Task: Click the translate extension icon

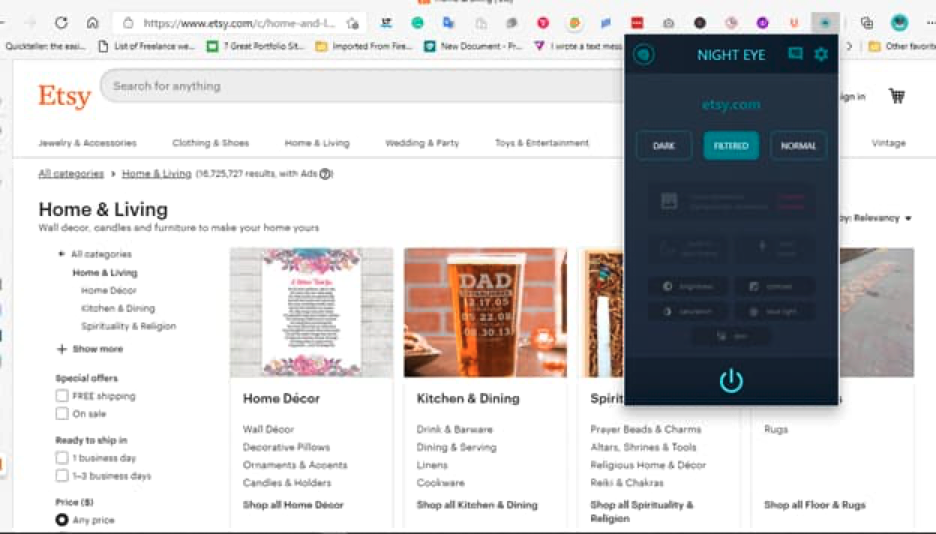Action: point(448,23)
